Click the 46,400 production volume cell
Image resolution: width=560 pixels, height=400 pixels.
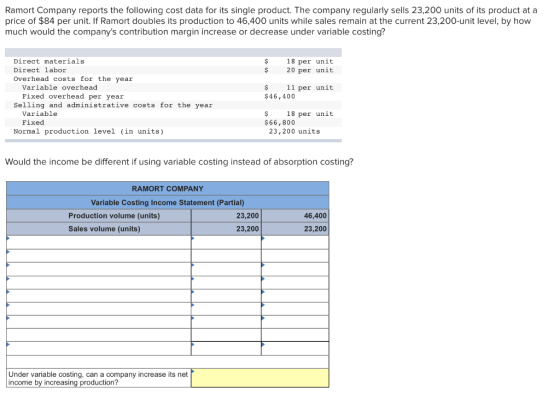click(x=295, y=216)
